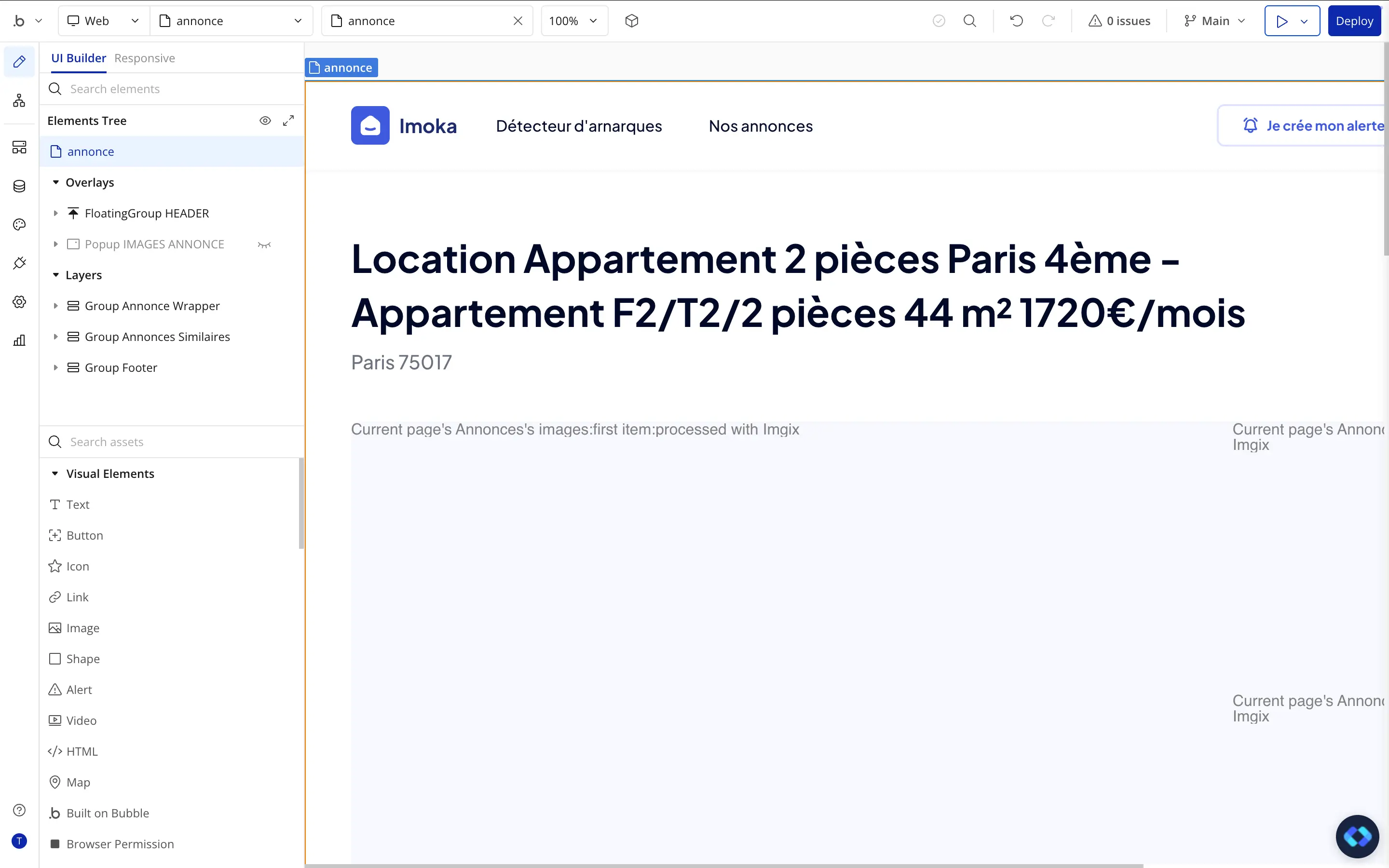Open the Logs chart icon in sidebar
The width and height of the screenshot is (1389, 868).
pos(19,340)
